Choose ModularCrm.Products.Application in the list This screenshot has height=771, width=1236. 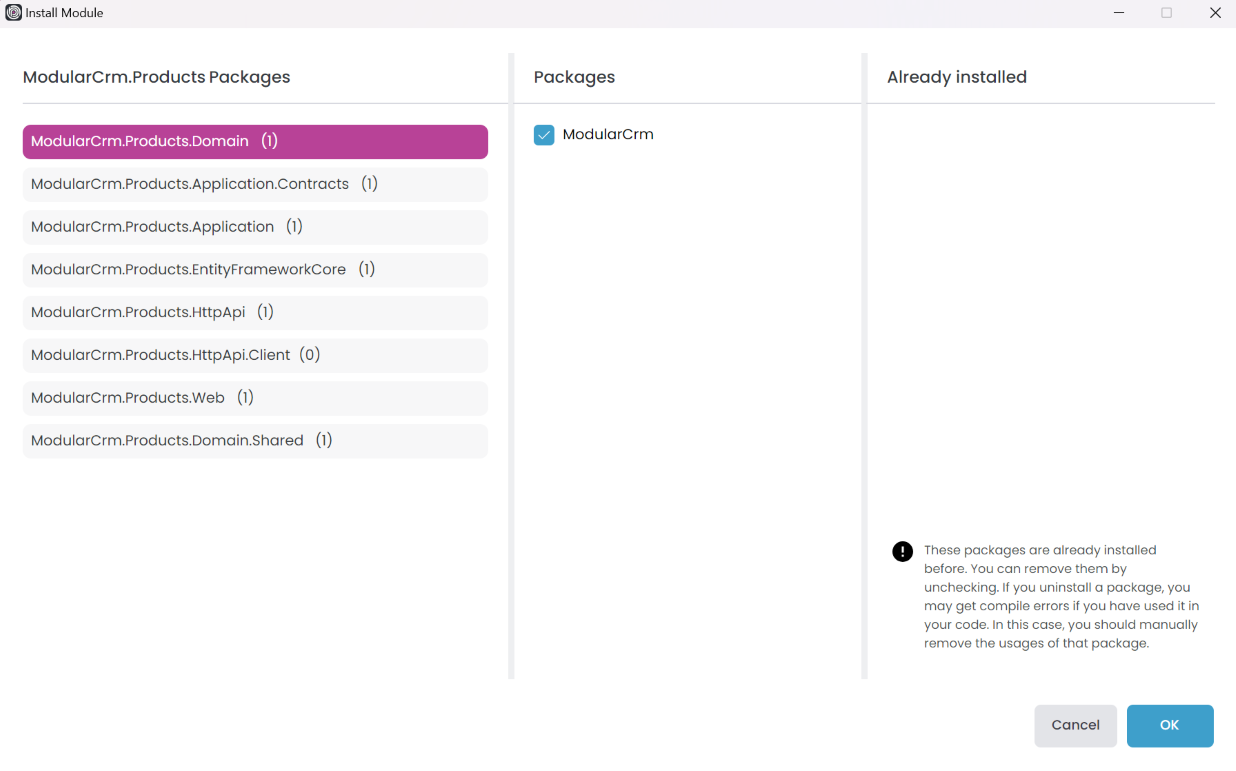(x=255, y=227)
